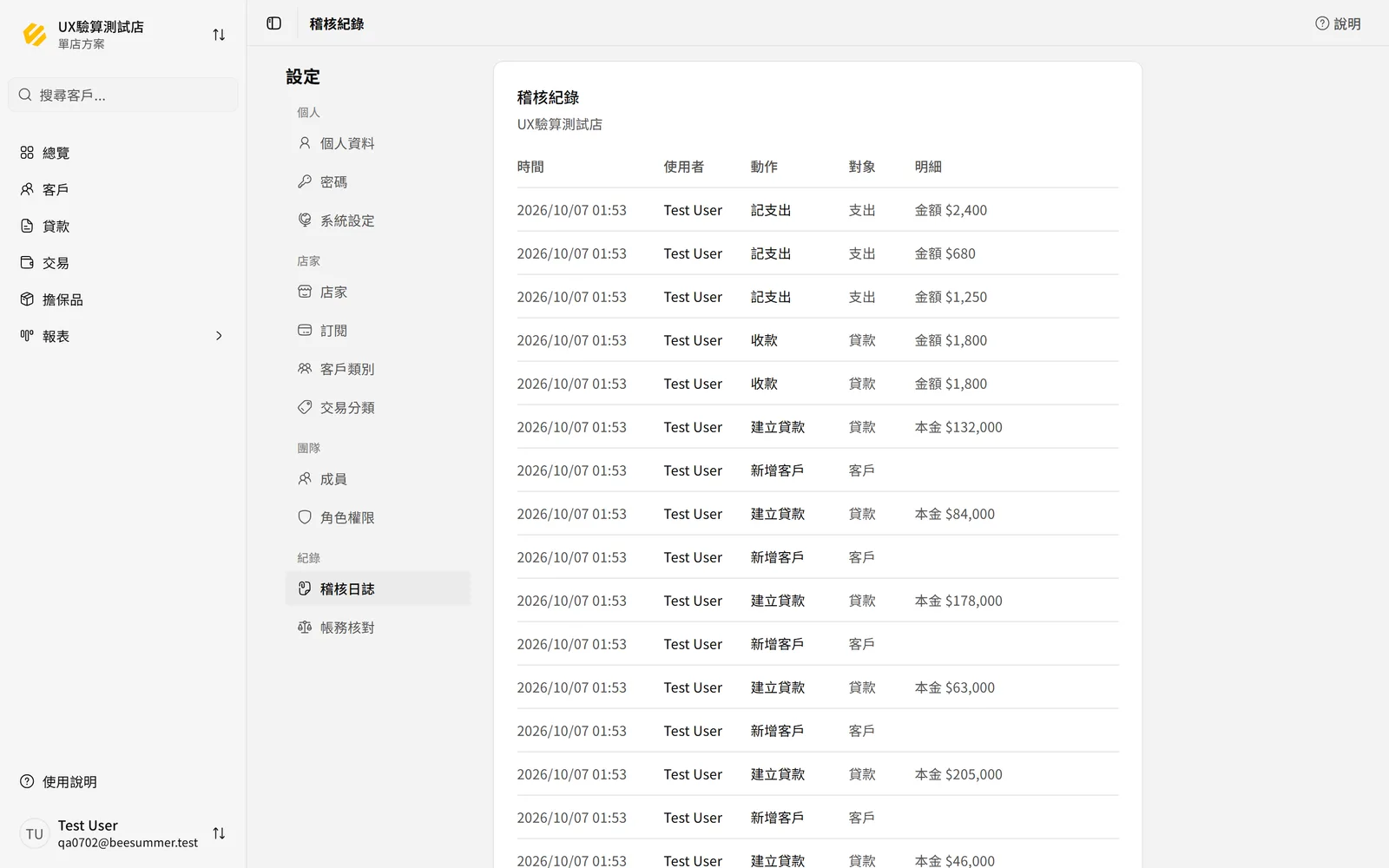Screen dimensions: 1389x868
Task: Open the store switcher arrows next to UX驗算測試店
Action: [x=219, y=35]
